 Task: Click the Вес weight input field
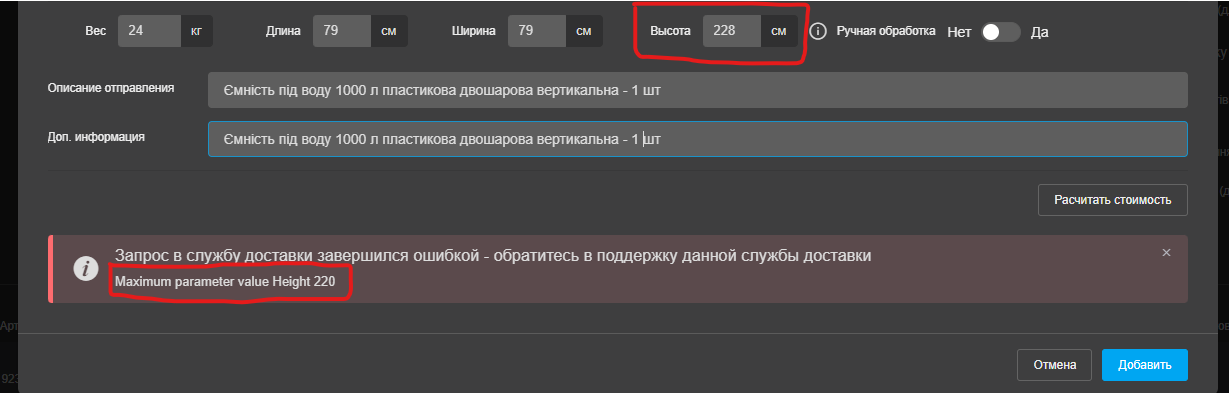point(149,31)
